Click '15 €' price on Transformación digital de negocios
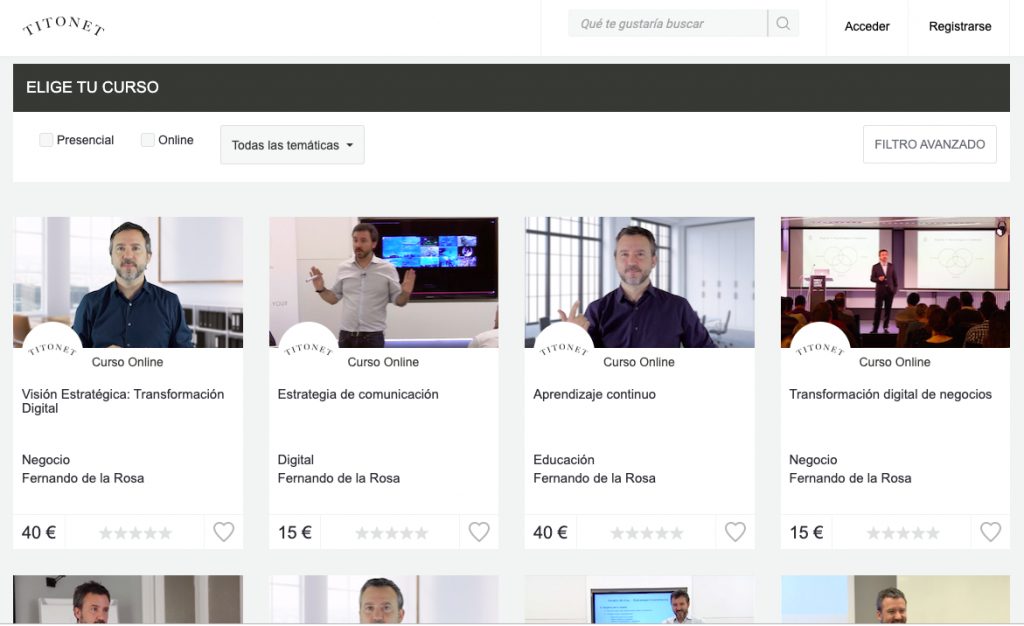1024x626 pixels. click(806, 533)
